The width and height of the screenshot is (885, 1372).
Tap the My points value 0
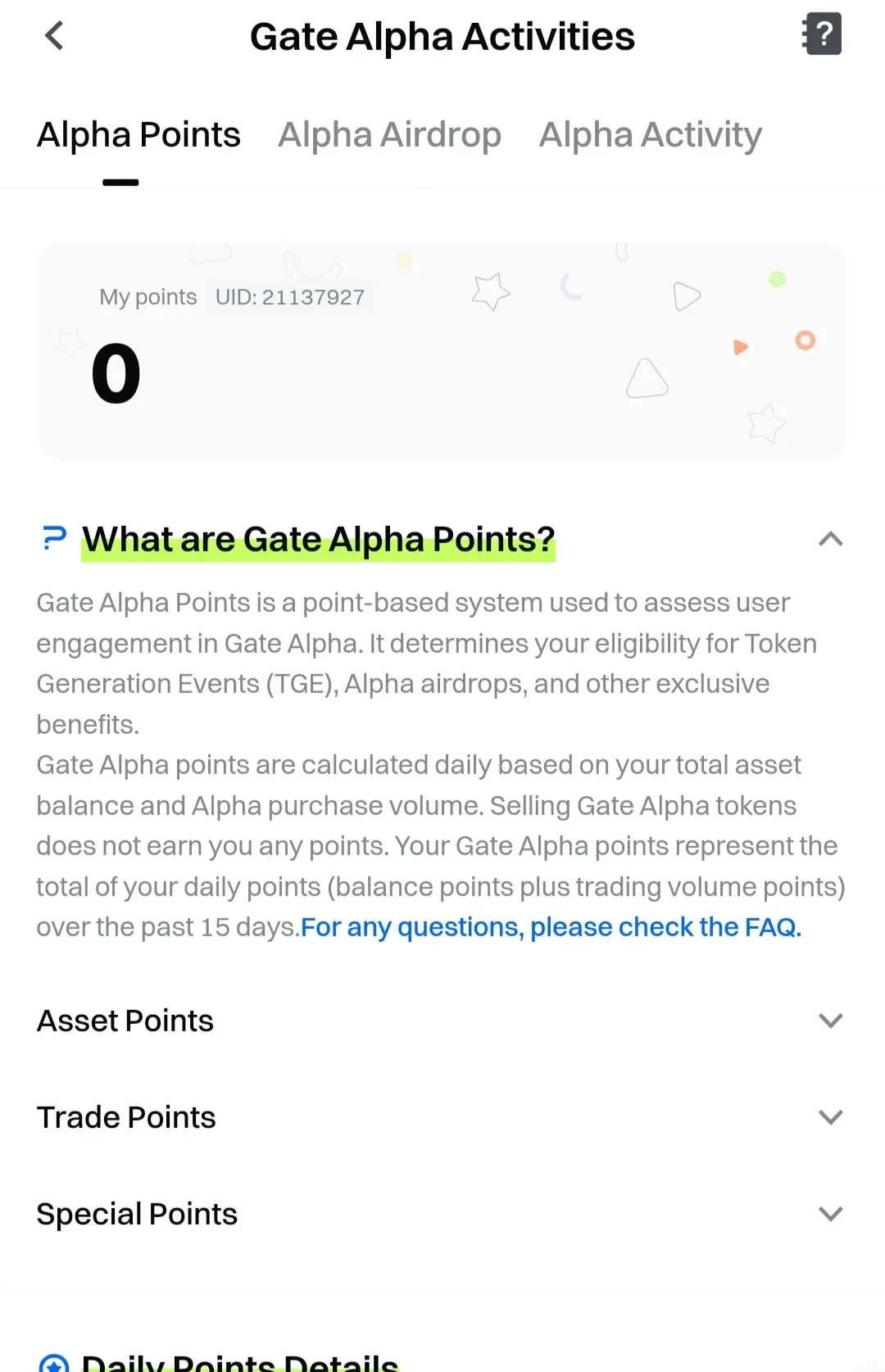[116, 374]
